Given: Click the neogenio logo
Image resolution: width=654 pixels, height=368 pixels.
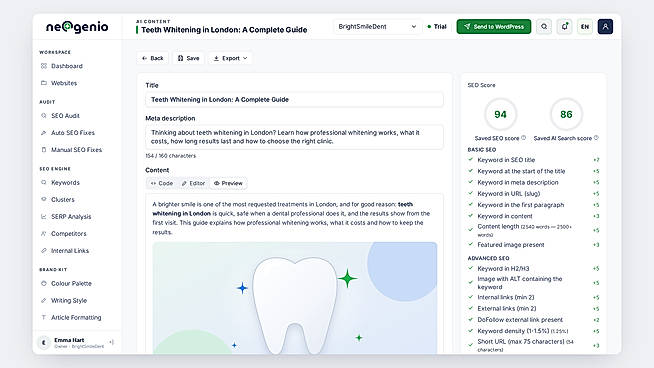Looking at the screenshot, I should click(x=77, y=27).
